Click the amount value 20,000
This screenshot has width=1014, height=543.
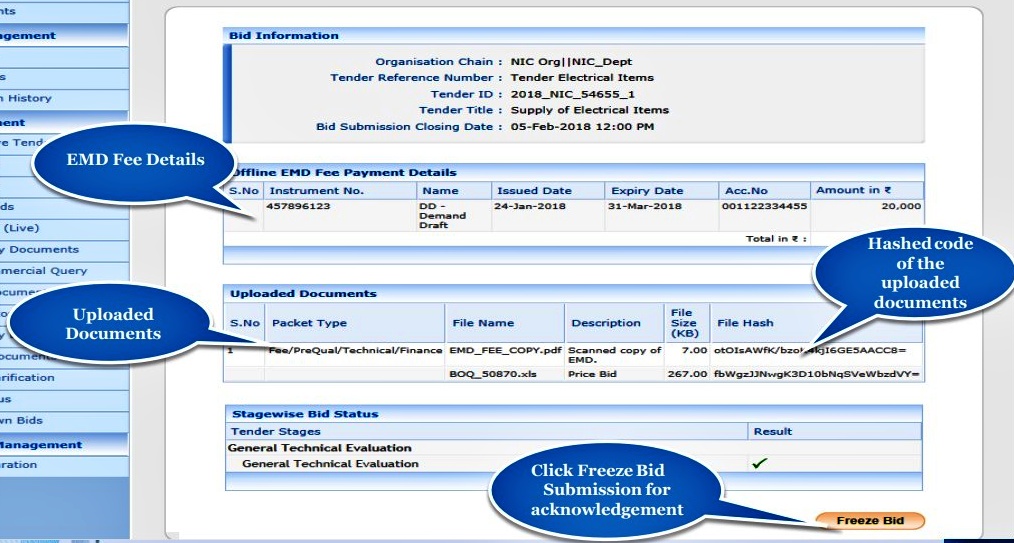pyautogui.click(x=901, y=206)
